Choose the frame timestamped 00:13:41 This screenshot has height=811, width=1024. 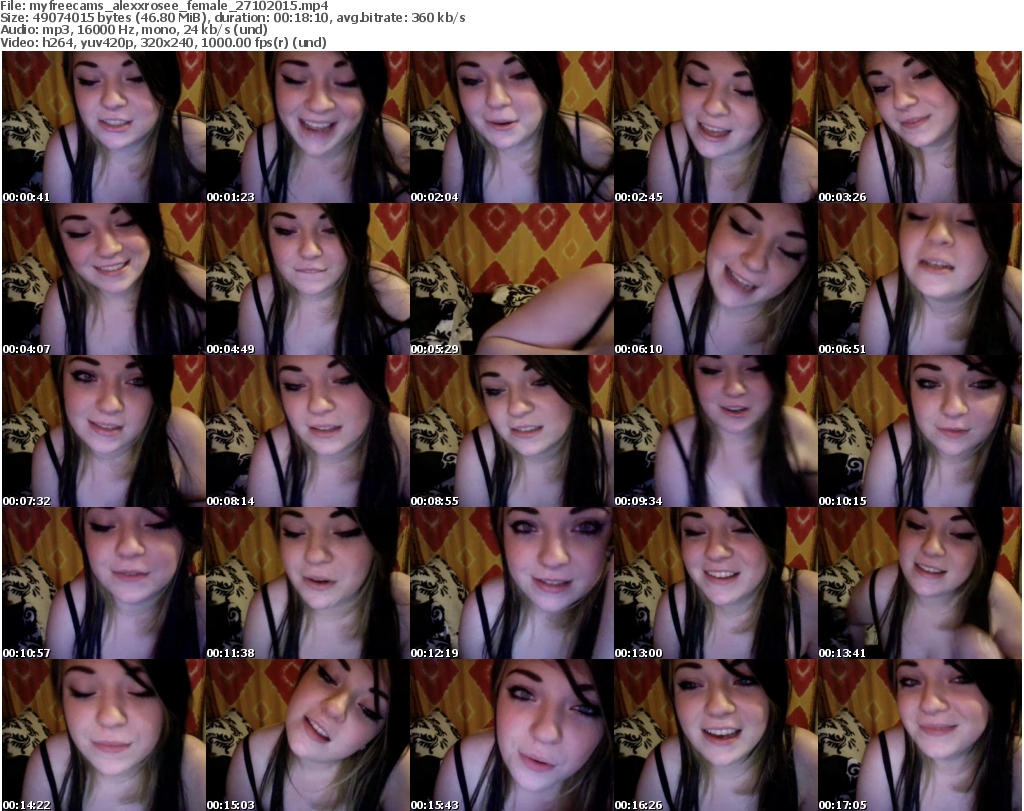pos(920,583)
